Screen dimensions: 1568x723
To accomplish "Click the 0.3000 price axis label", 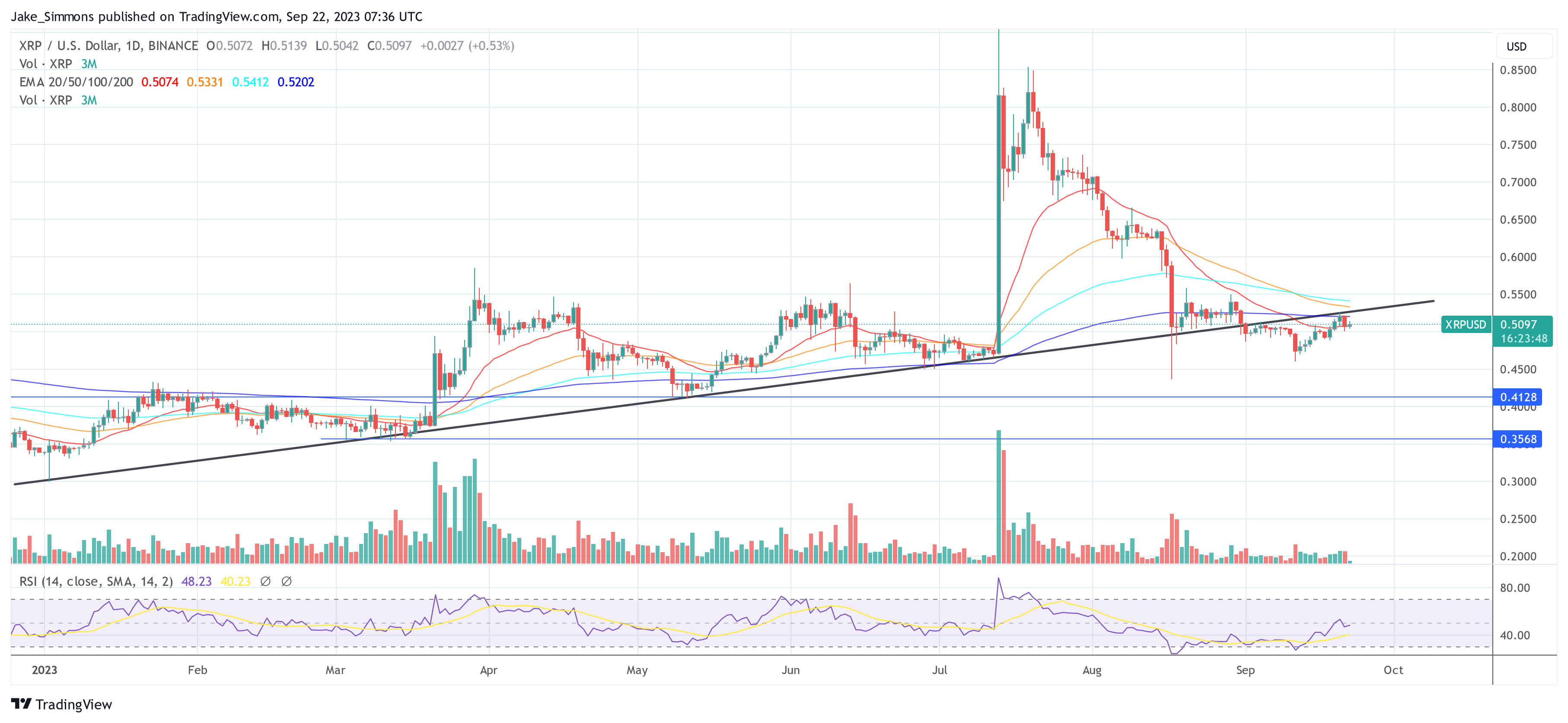I will 1518,481.
